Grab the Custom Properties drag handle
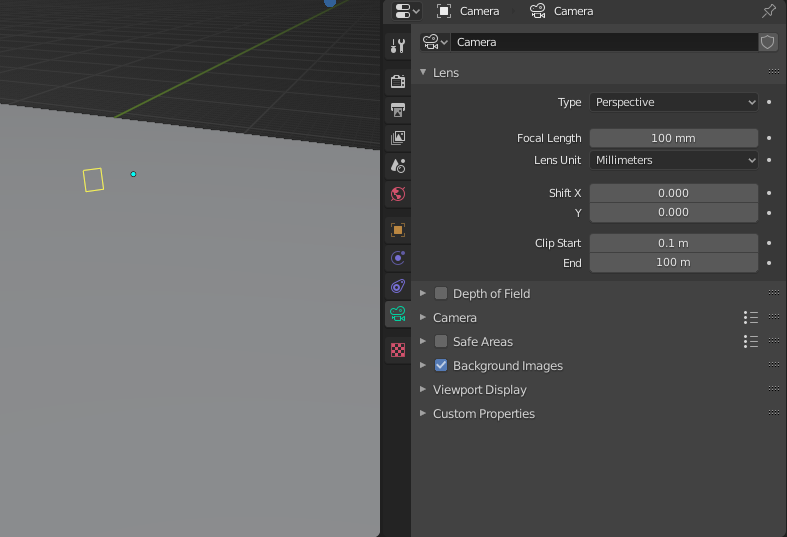This screenshot has height=537, width=787. (773, 413)
